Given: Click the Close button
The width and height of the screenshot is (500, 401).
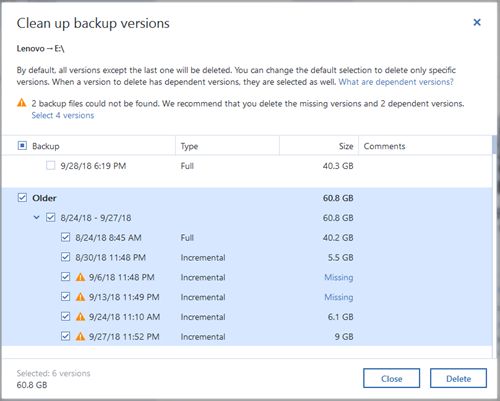Looking at the screenshot, I should (391, 378).
